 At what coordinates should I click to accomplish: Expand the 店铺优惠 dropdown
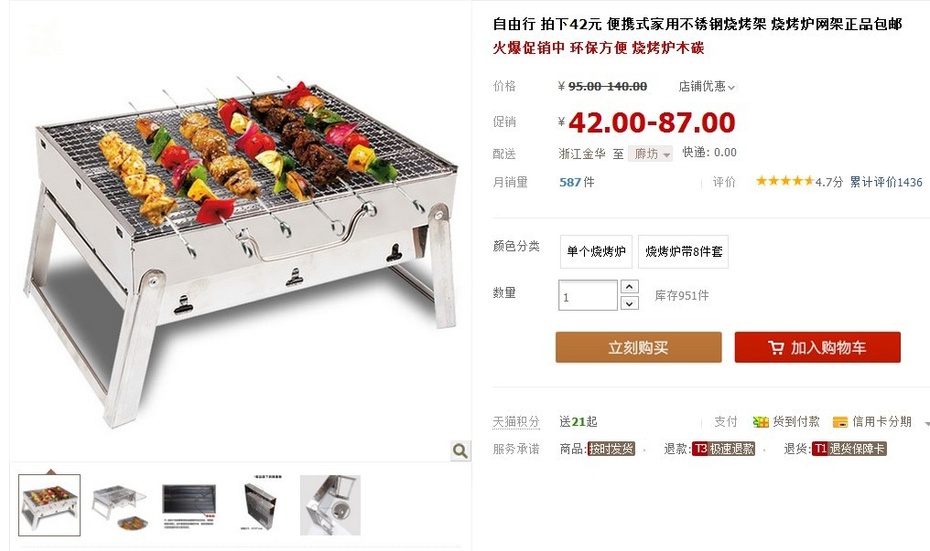coord(707,87)
